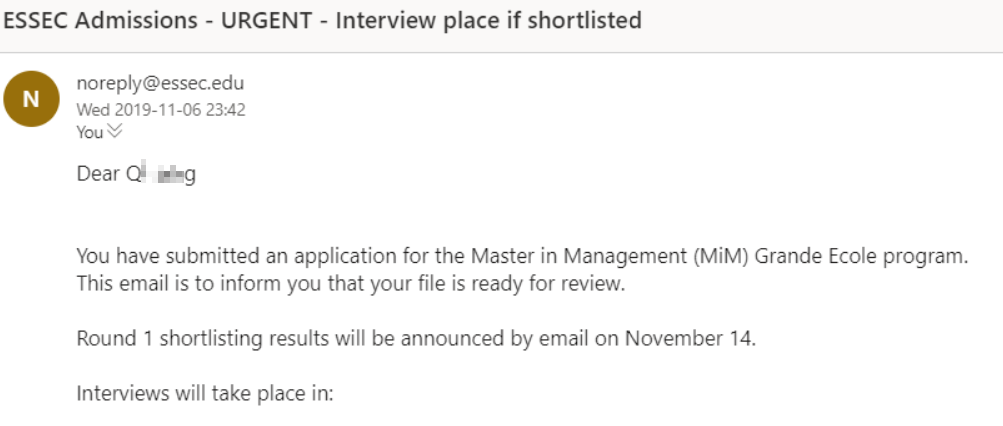Click the noreply@essec.edu sender address
This screenshot has width=1003, height=426.
[160, 84]
